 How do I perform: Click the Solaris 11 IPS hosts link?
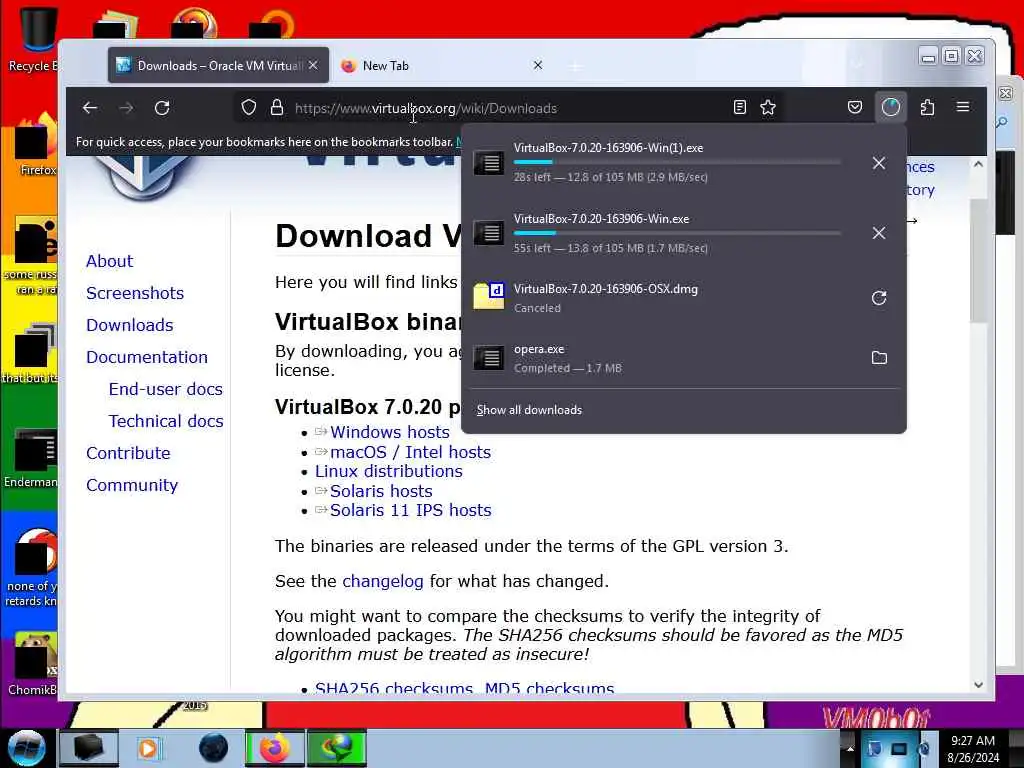point(411,510)
